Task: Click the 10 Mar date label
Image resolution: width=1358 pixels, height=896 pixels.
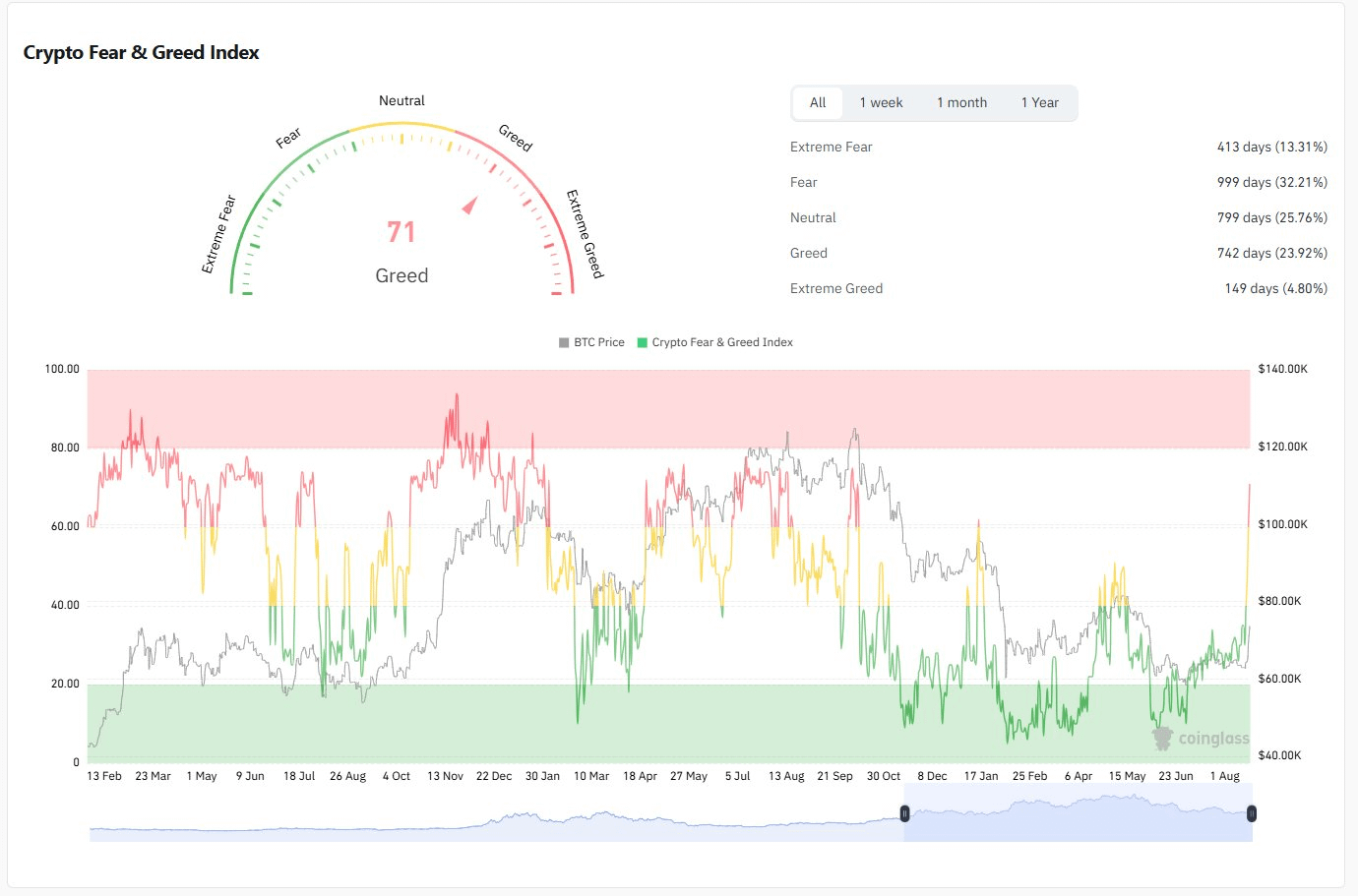Action: pyautogui.click(x=591, y=776)
